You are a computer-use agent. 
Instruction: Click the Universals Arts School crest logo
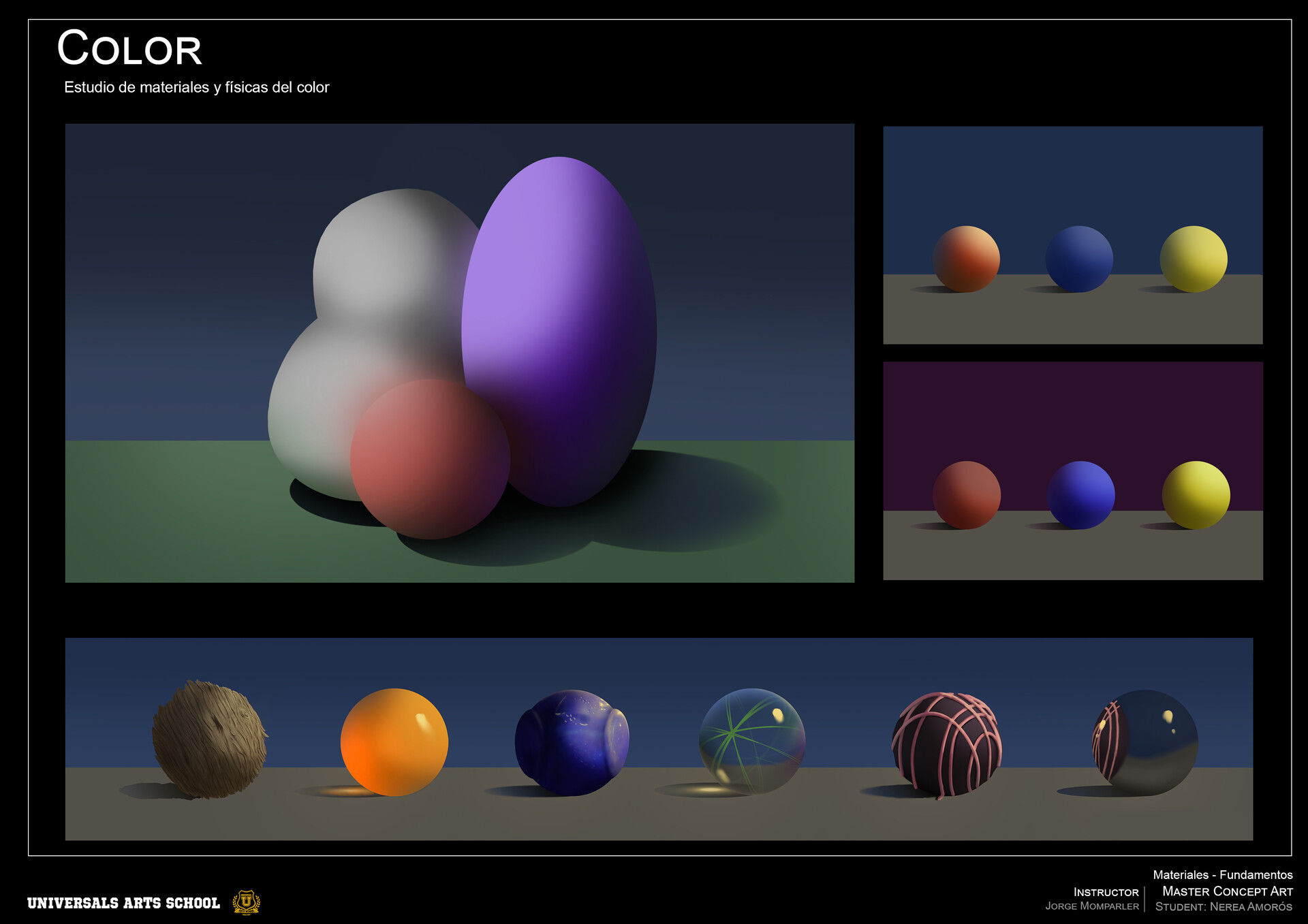click(x=245, y=904)
